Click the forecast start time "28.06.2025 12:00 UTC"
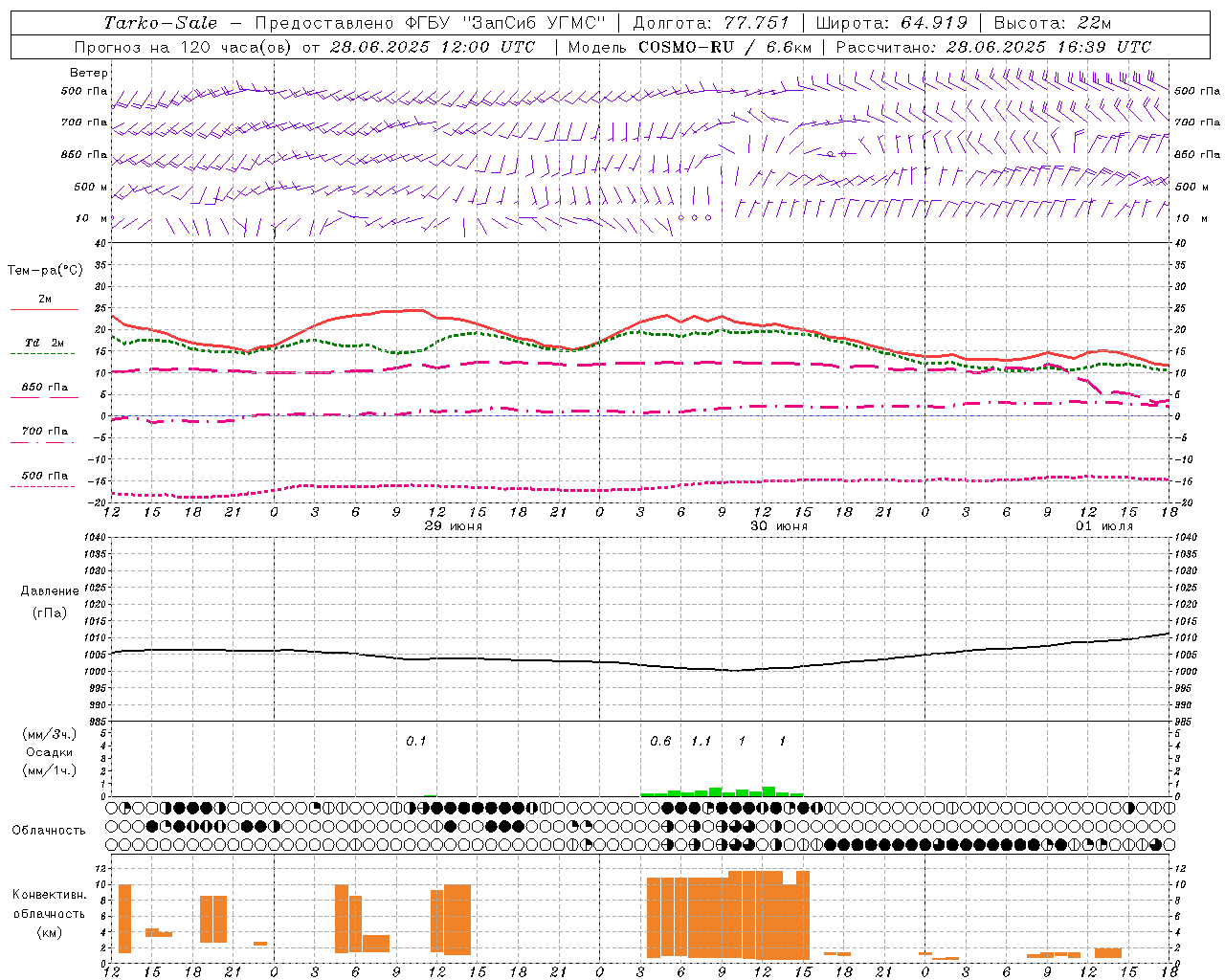 coord(432,47)
